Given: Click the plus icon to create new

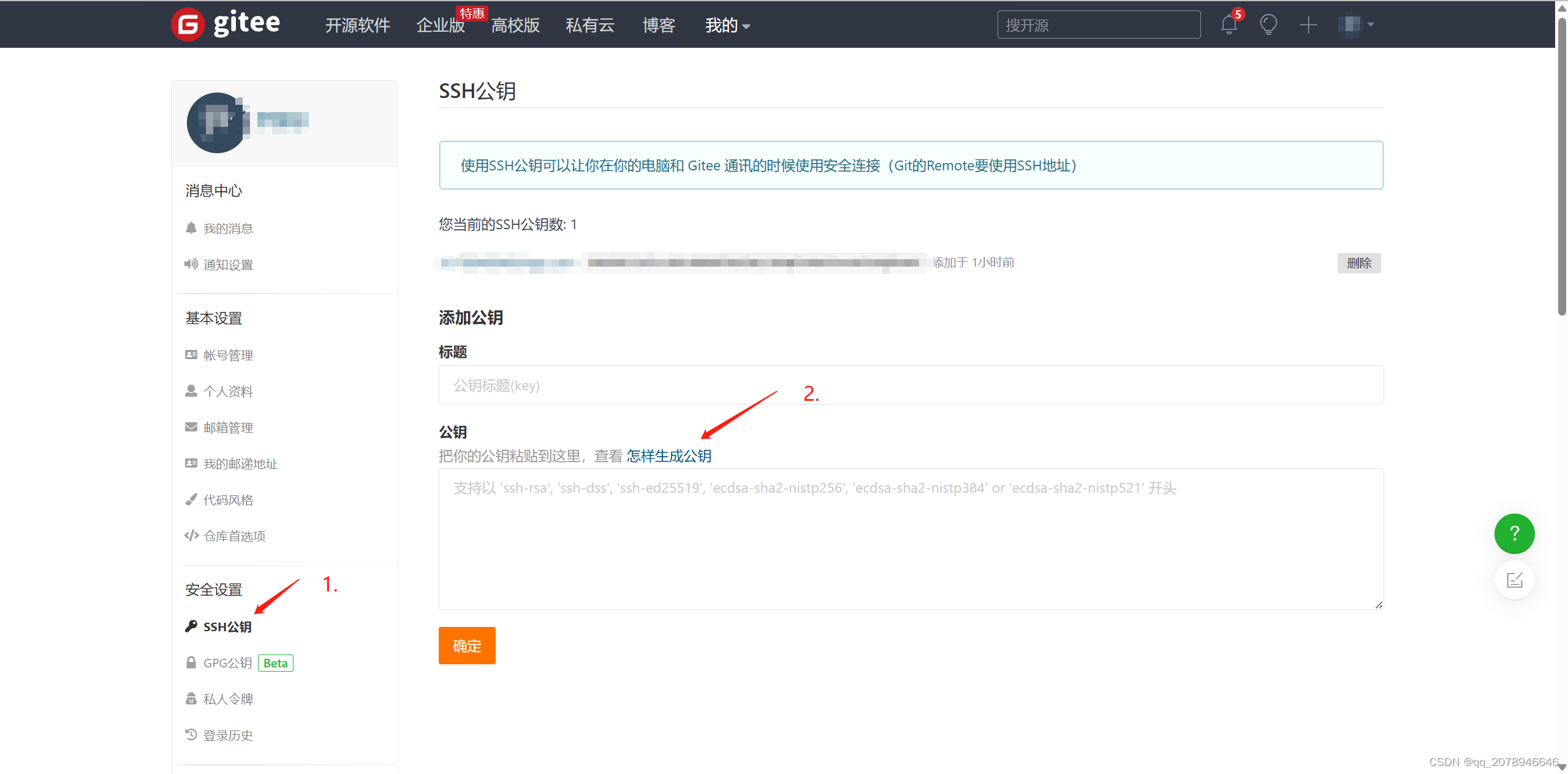Looking at the screenshot, I should [x=1308, y=25].
